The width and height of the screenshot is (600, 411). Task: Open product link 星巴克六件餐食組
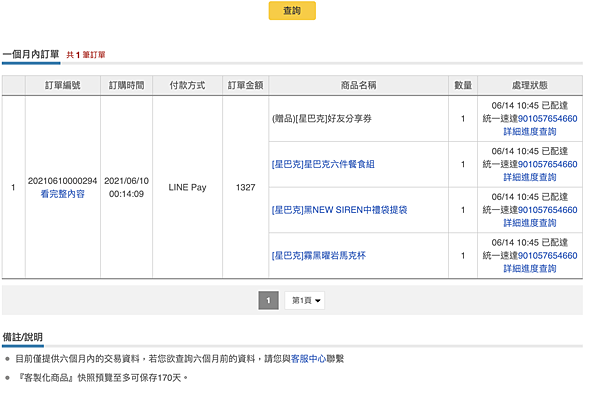pyautogui.click(x=323, y=164)
